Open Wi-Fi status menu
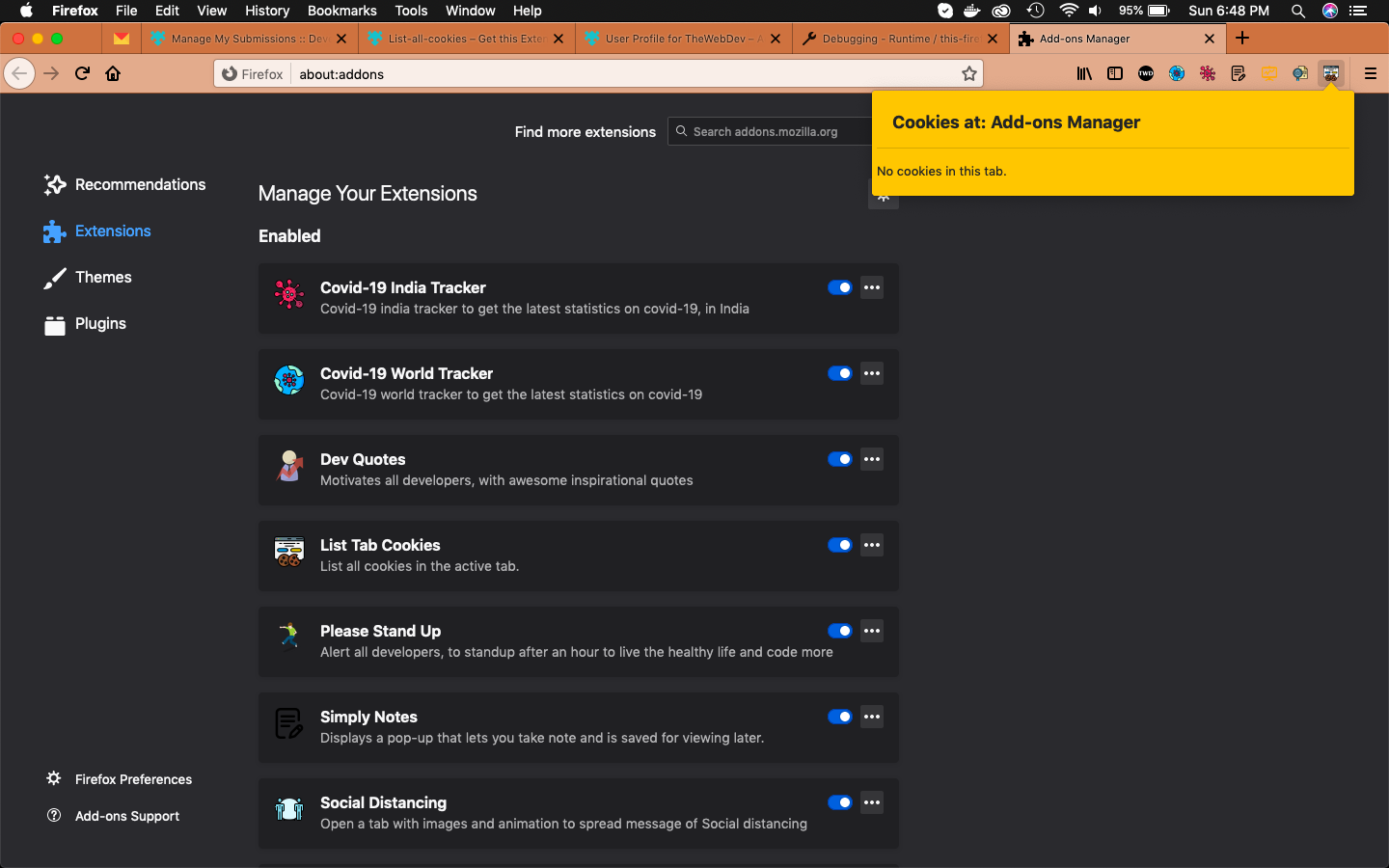This screenshot has height=868, width=1389. (1068, 11)
